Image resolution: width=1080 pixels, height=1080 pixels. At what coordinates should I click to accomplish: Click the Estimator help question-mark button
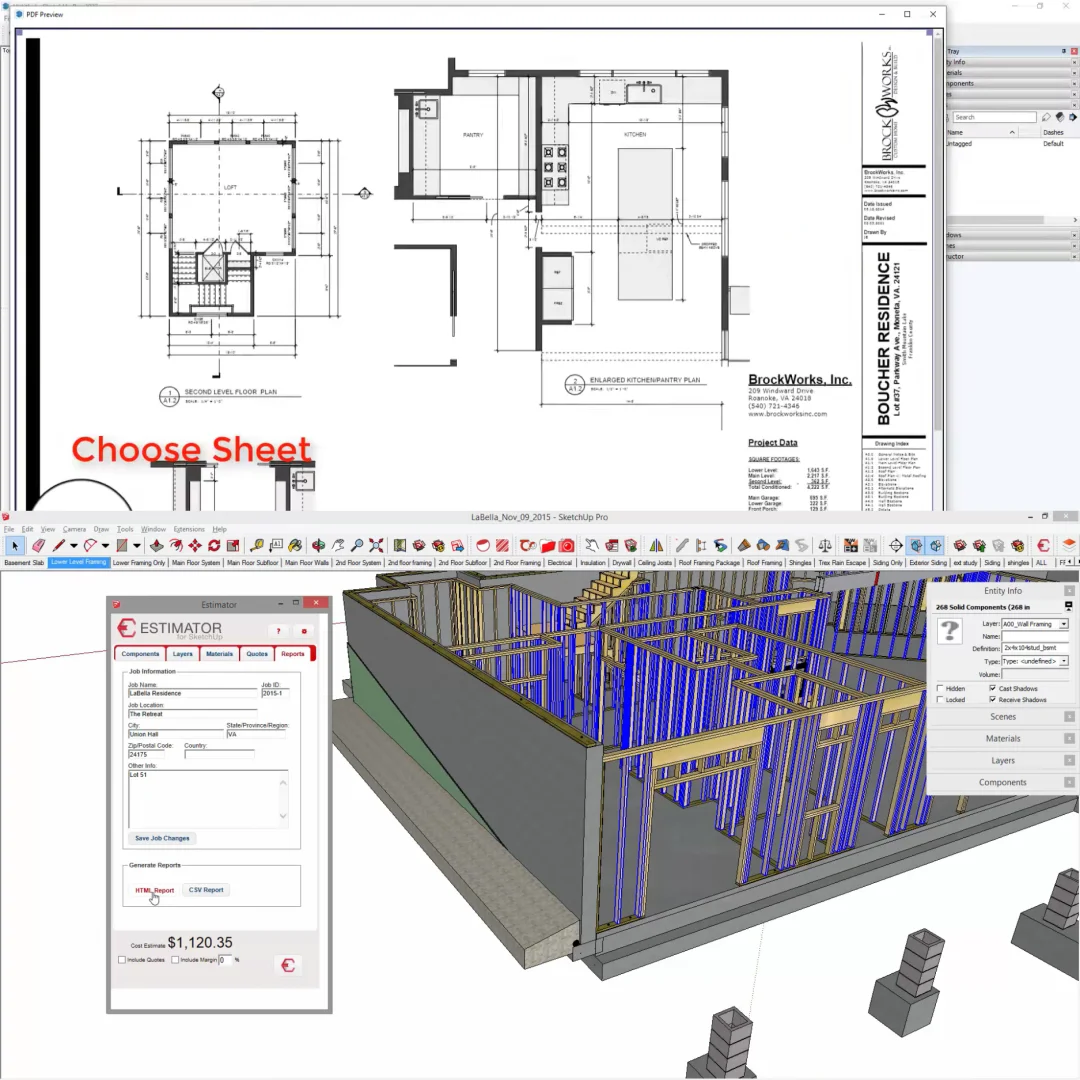278,631
